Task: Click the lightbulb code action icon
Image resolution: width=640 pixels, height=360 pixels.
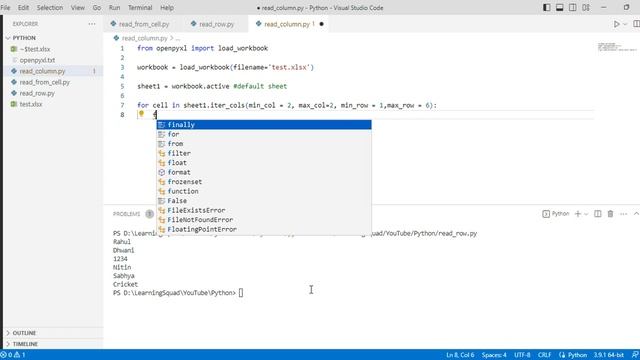Action: tap(141, 114)
